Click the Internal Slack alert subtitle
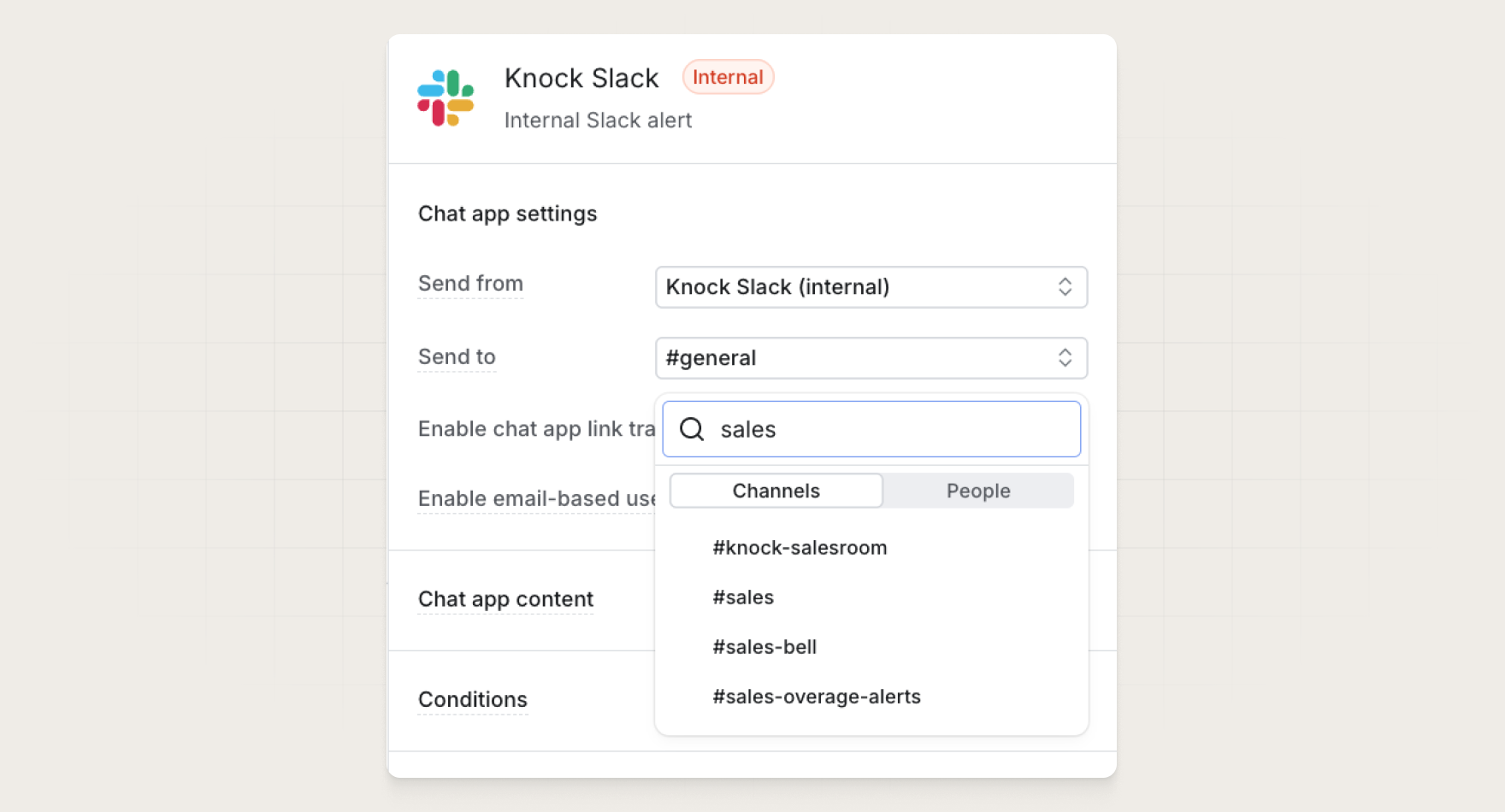 coord(598,121)
